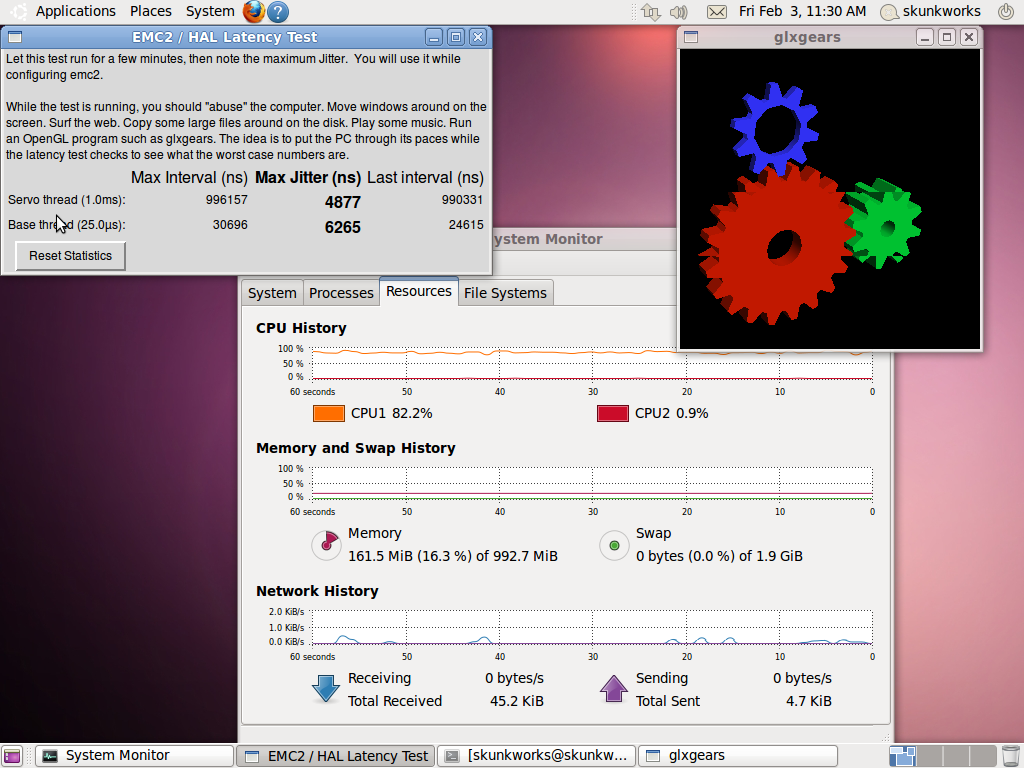The image size is (1024, 768).
Task: Click the skunkworks terminal taskbar button
Action: coord(536,756)
